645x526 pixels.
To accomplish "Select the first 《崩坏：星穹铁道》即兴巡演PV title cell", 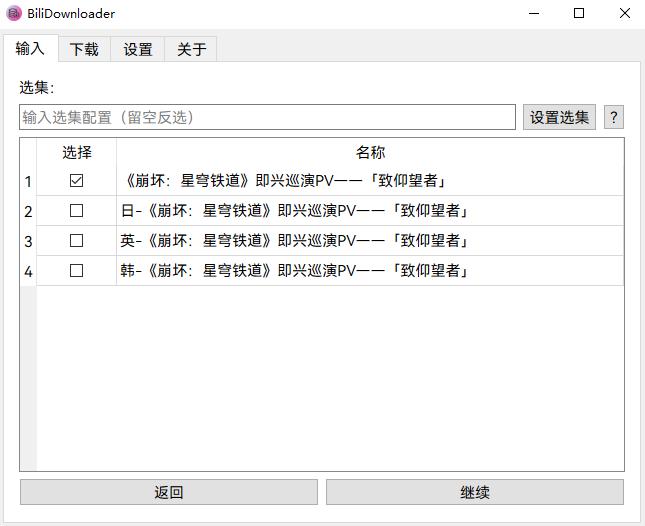I will coord(370,181).
